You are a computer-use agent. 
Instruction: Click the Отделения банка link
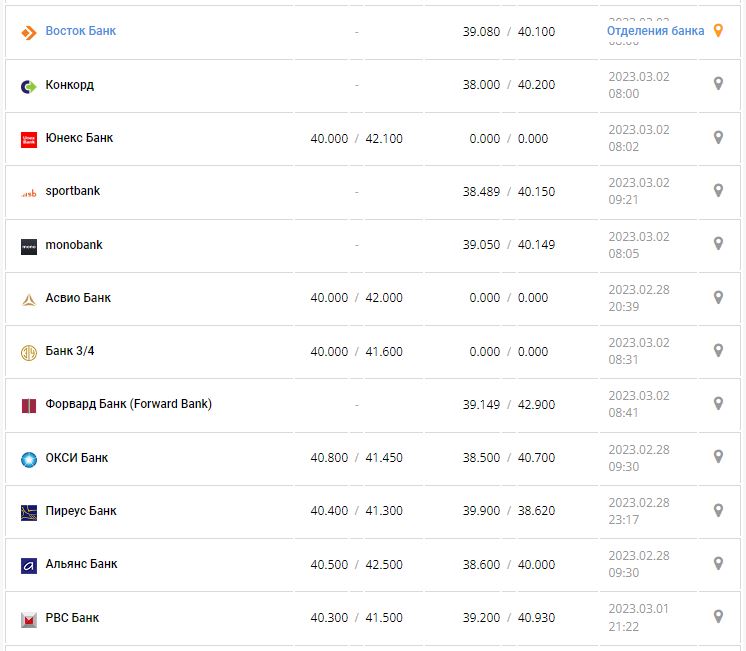(655, 31)
